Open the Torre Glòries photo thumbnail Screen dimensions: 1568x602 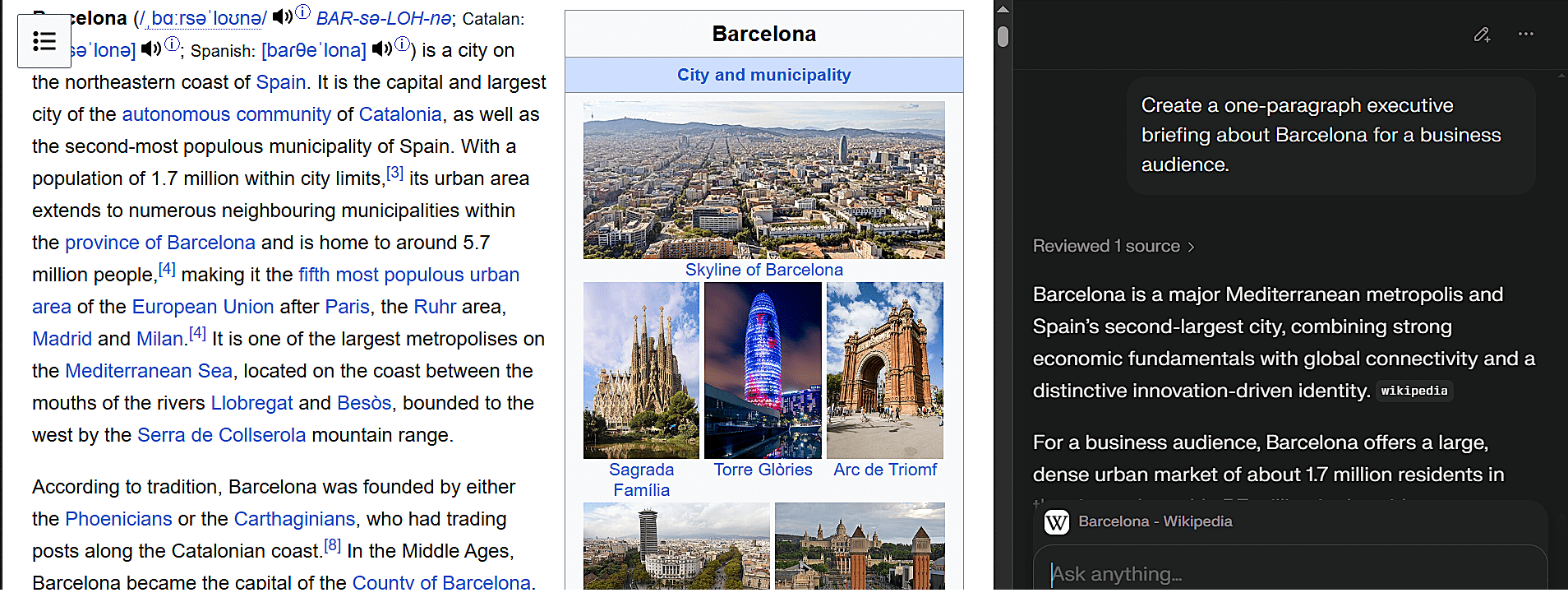click(763, 370)
